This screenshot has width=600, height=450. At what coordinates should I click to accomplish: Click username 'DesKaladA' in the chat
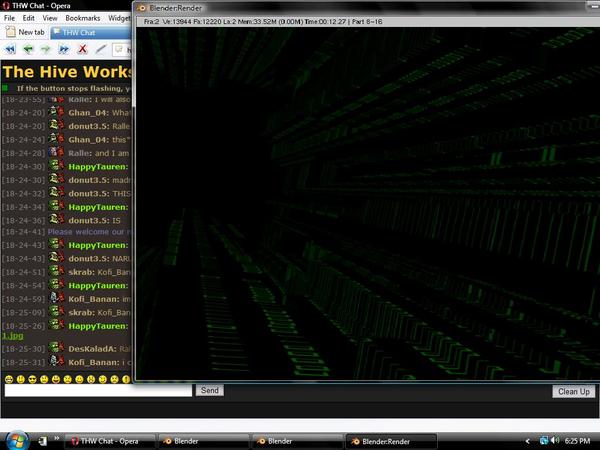point(92,349)
